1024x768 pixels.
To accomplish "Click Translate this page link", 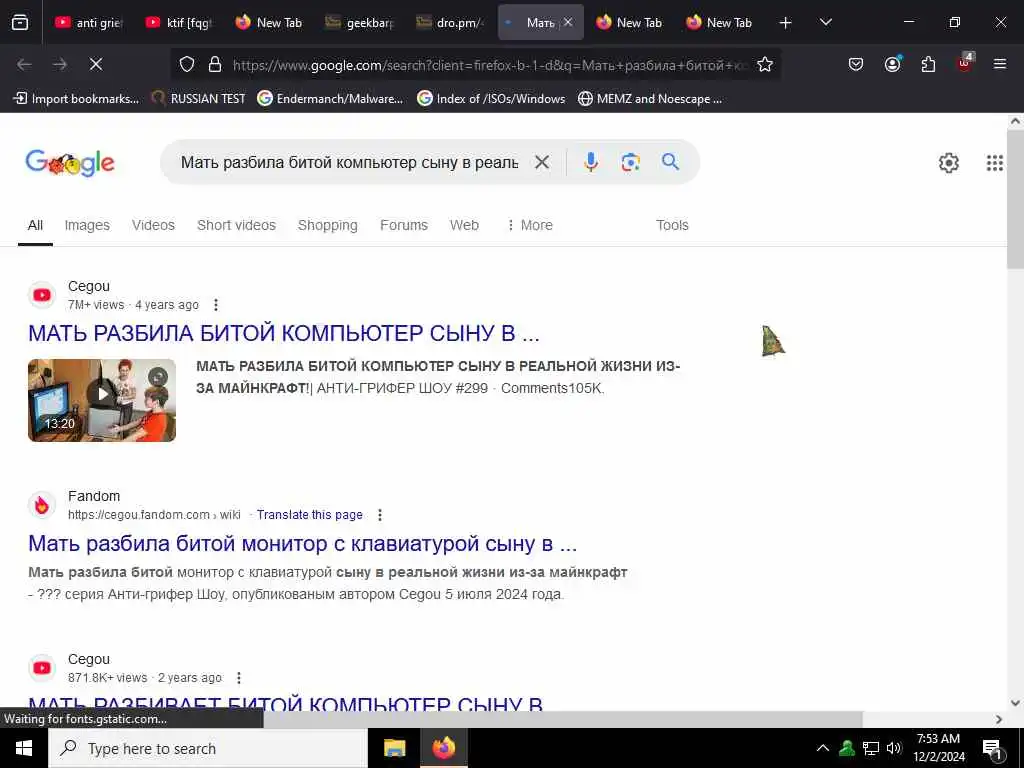I will (310, 515).
